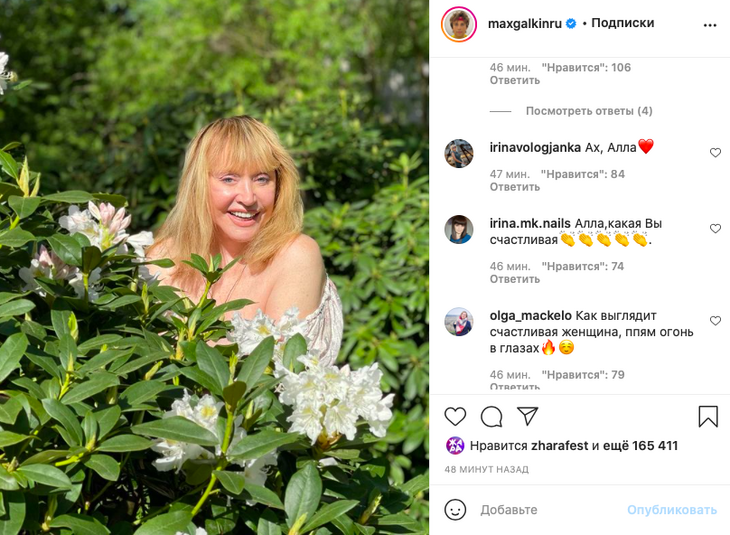Expand "Посмотреть ответы (4)" replies
The width and height of the screenshot is (730, 535).
pyautogui.click(x=589, y=111)
